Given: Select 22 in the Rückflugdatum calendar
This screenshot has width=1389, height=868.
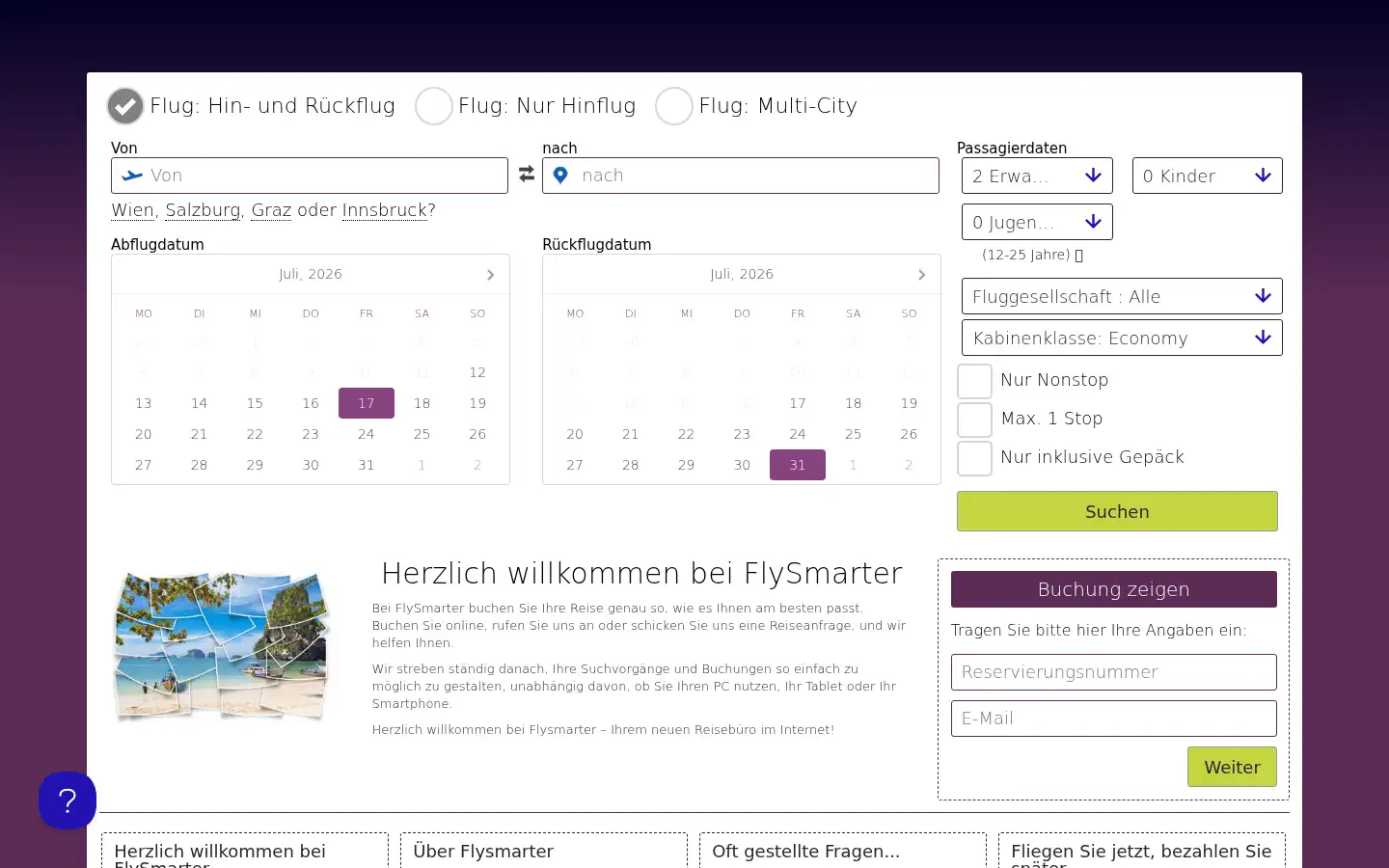Looking at the screenshot, I should [x=686, y=434].
